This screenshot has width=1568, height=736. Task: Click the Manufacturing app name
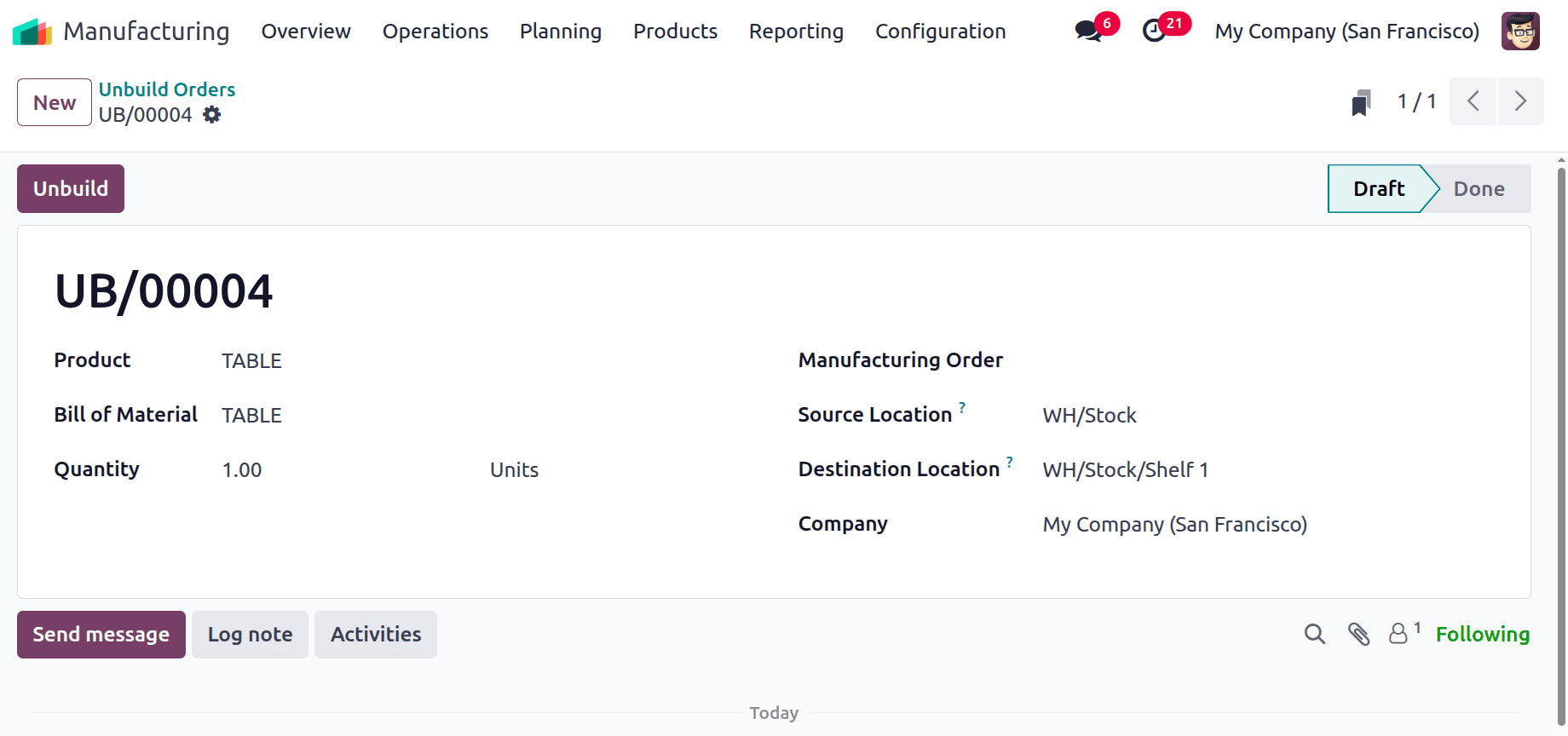[x=147, y=32]
